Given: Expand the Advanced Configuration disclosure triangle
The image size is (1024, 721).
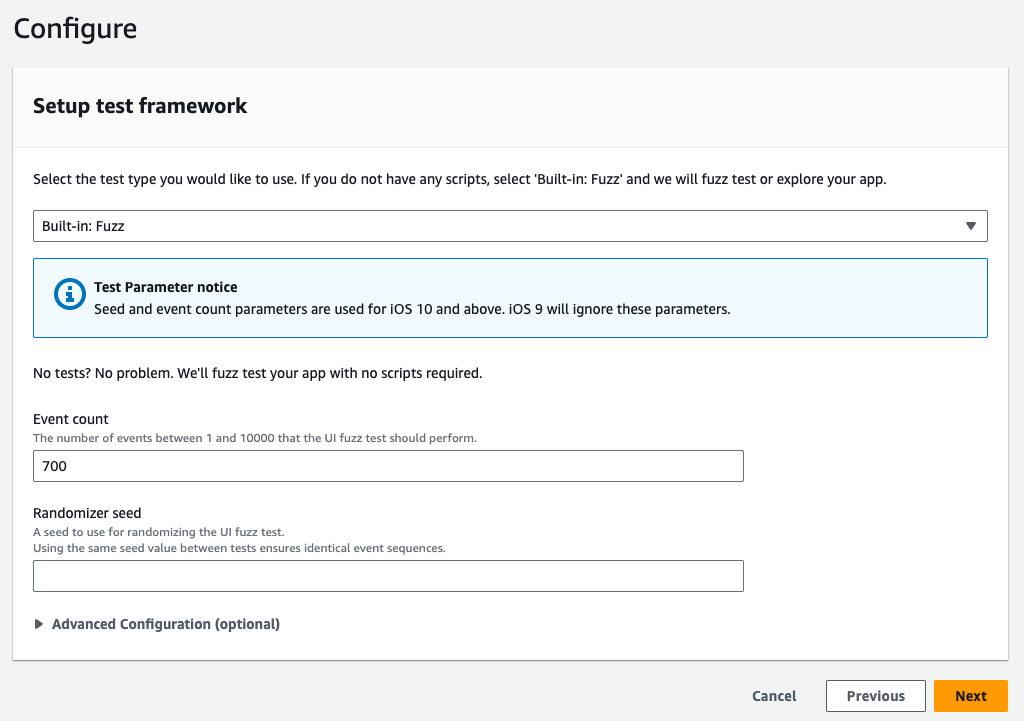Looking at the screenshot, I should coord(39,624).
